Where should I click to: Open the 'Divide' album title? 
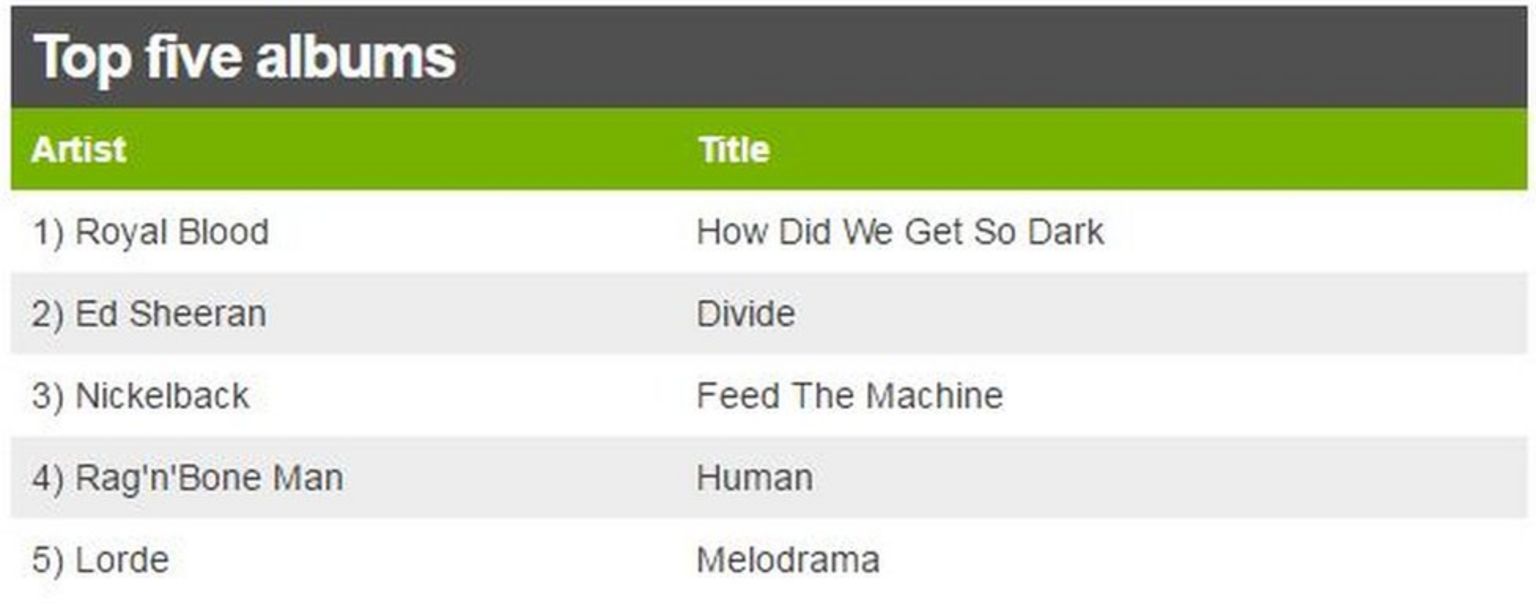point(746,314)
